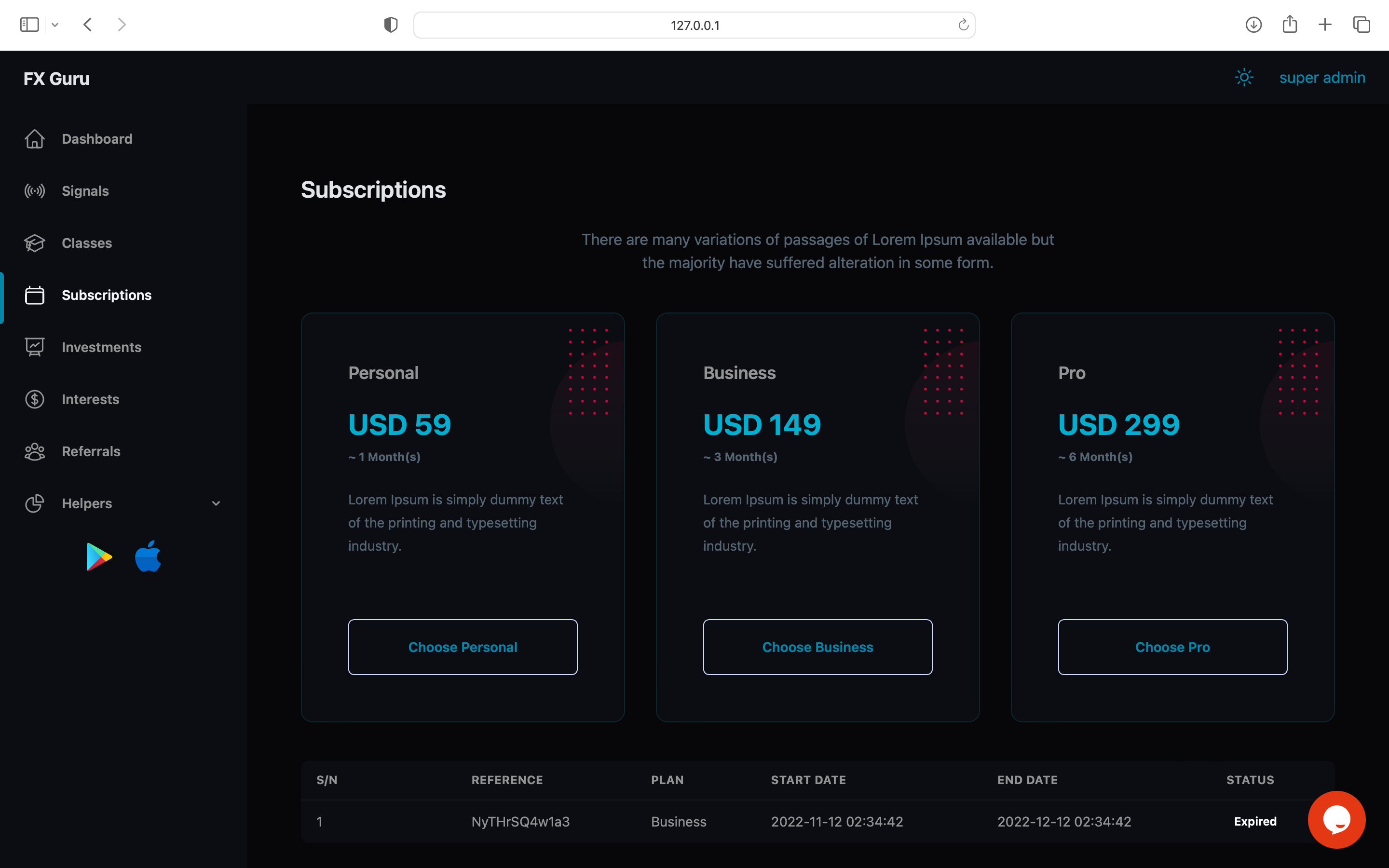Click the Signals broadcast icon

[x=34, y=191]
